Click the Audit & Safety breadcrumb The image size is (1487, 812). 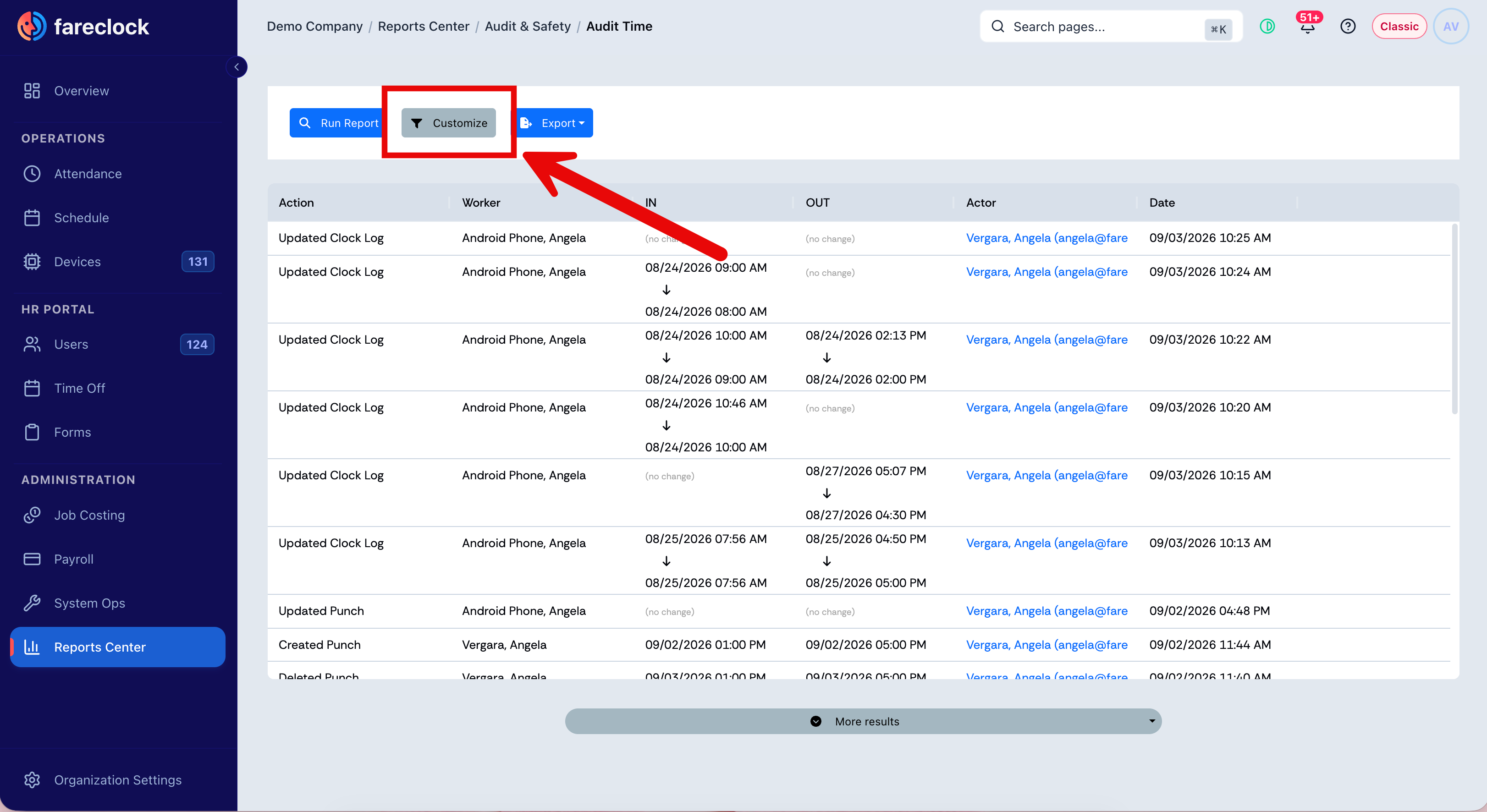(x=528, y=27)
